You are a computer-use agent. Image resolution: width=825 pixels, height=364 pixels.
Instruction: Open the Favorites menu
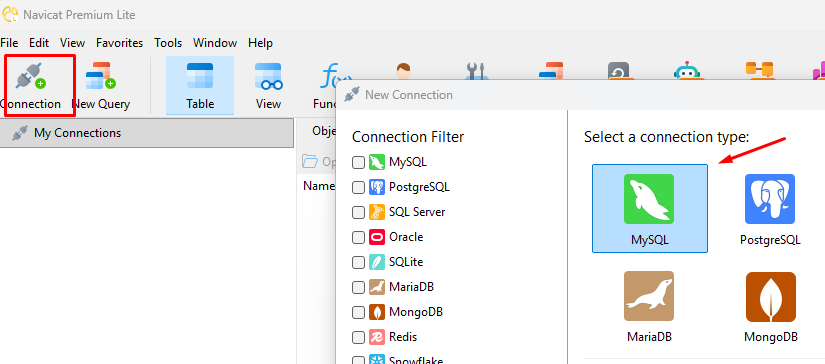[119, 43]
